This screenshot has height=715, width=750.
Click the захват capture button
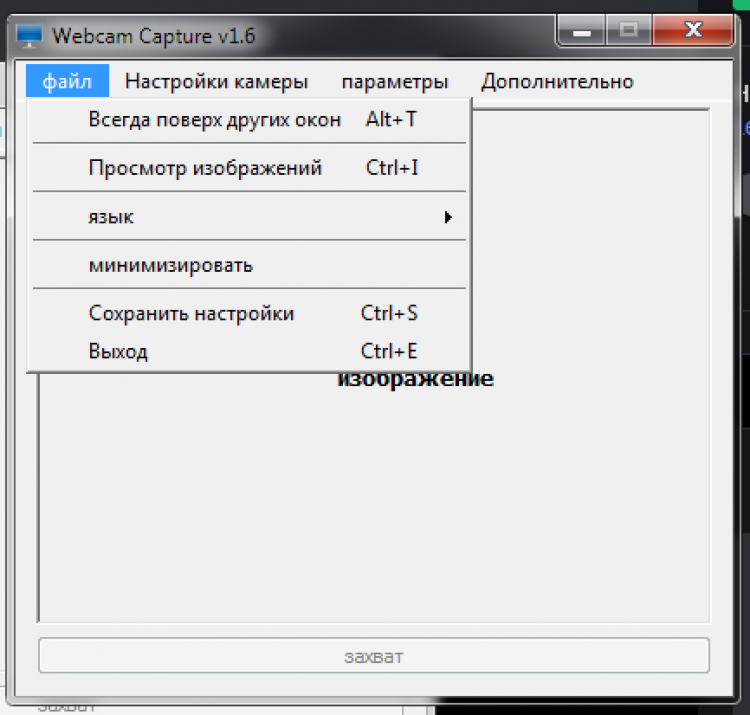374,656
